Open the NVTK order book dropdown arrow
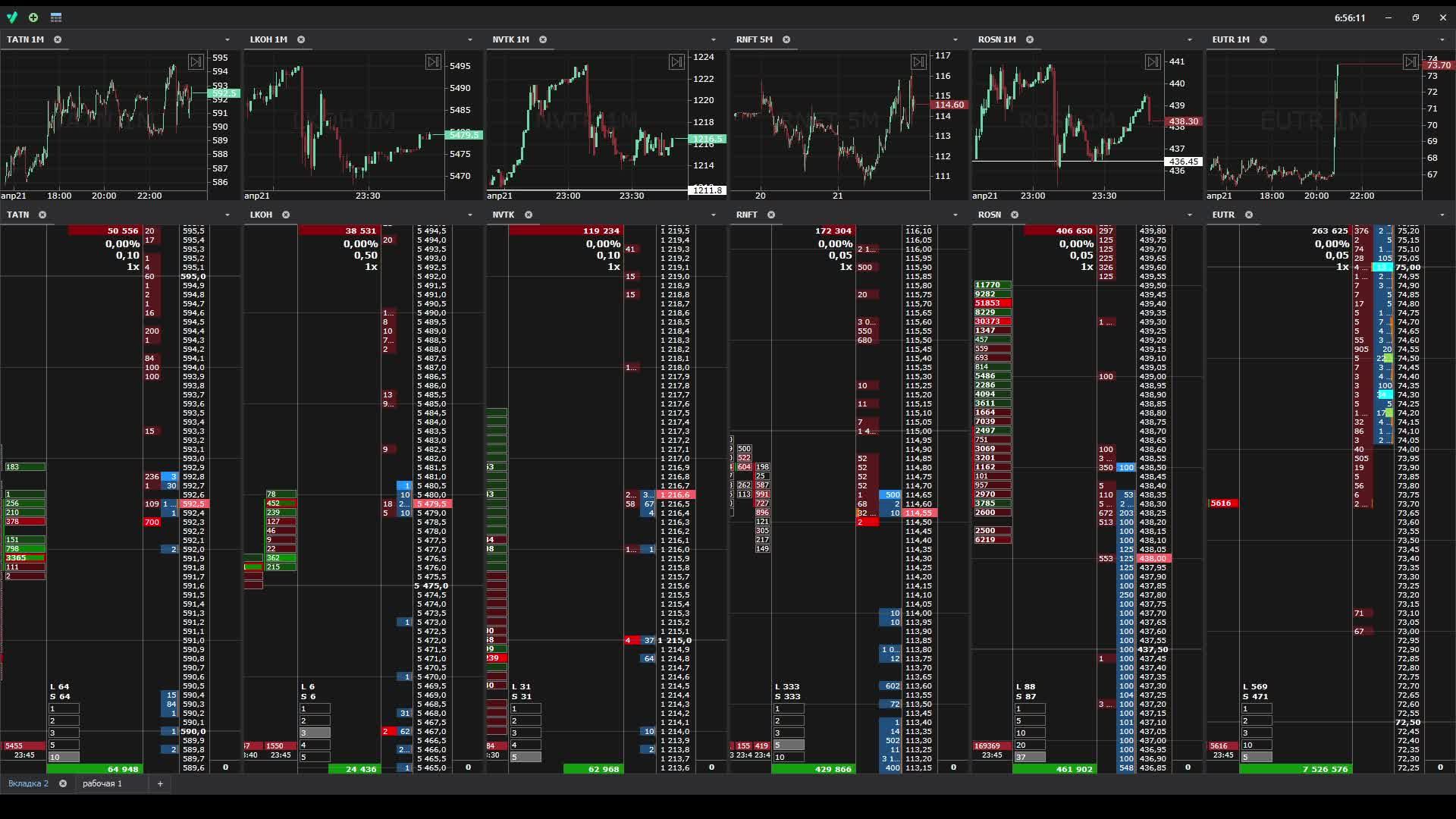The image size is (1456, 819). 713,215
